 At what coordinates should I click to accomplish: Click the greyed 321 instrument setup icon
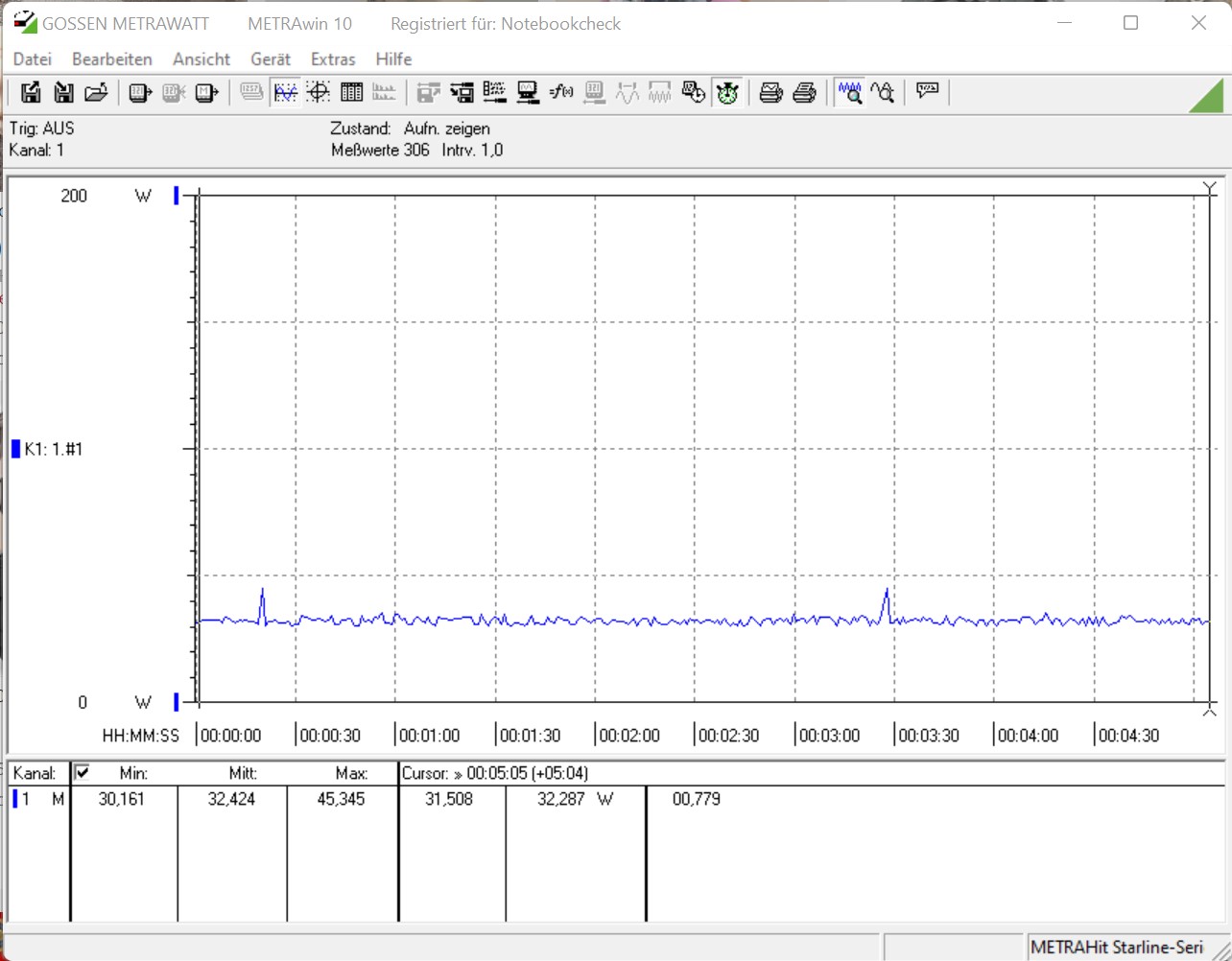pos(595,93)
